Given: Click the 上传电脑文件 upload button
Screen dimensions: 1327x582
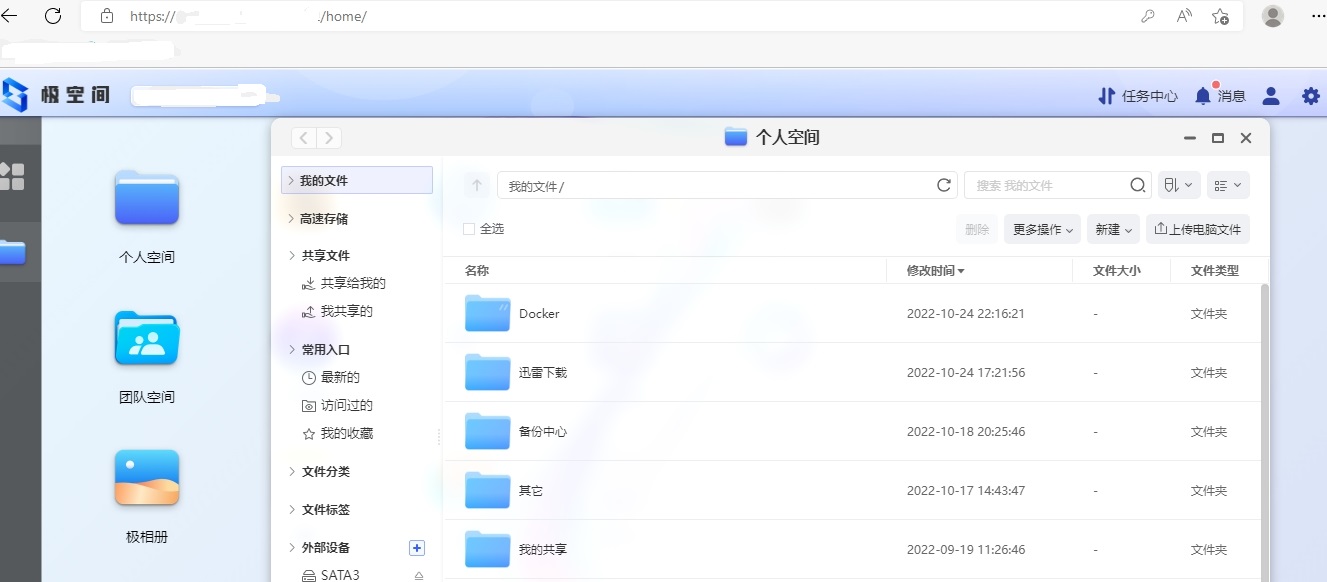Looking at the screenshot, I should click(x=1197, y=229).
